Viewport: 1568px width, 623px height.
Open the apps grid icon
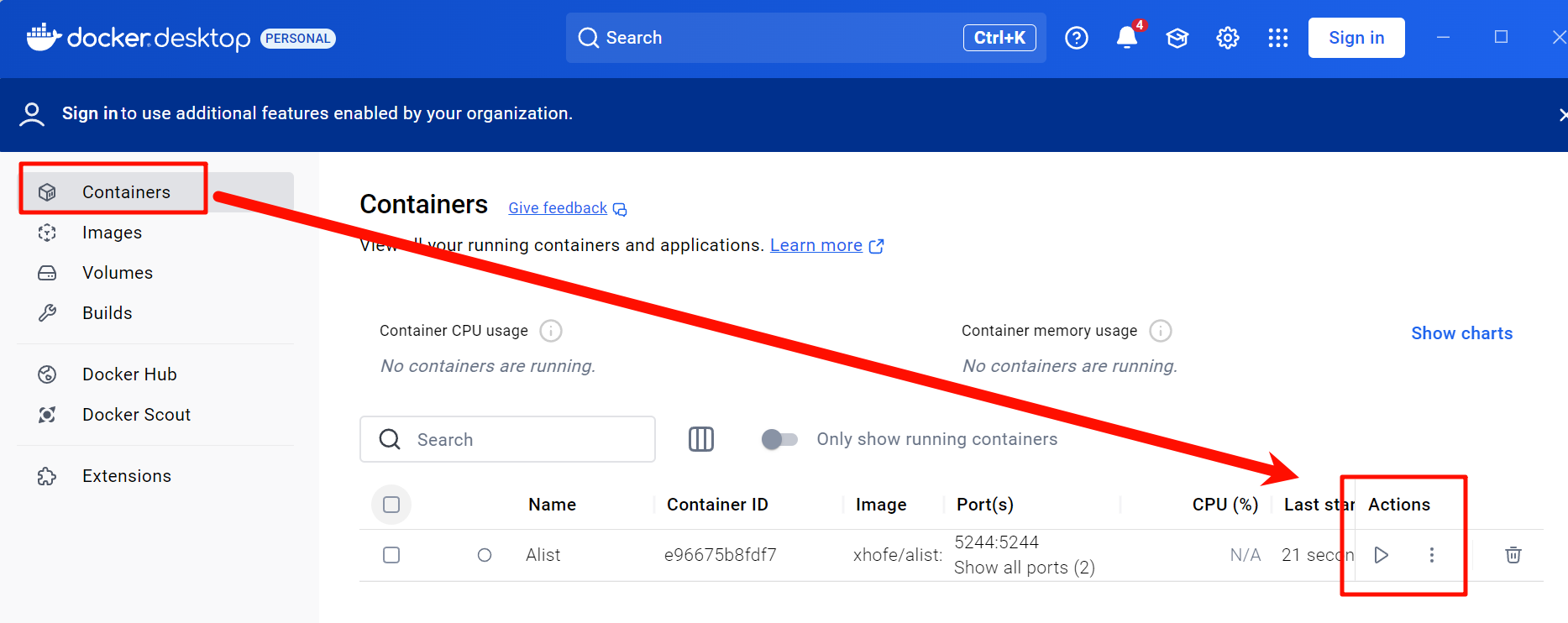click(1278, 38)
